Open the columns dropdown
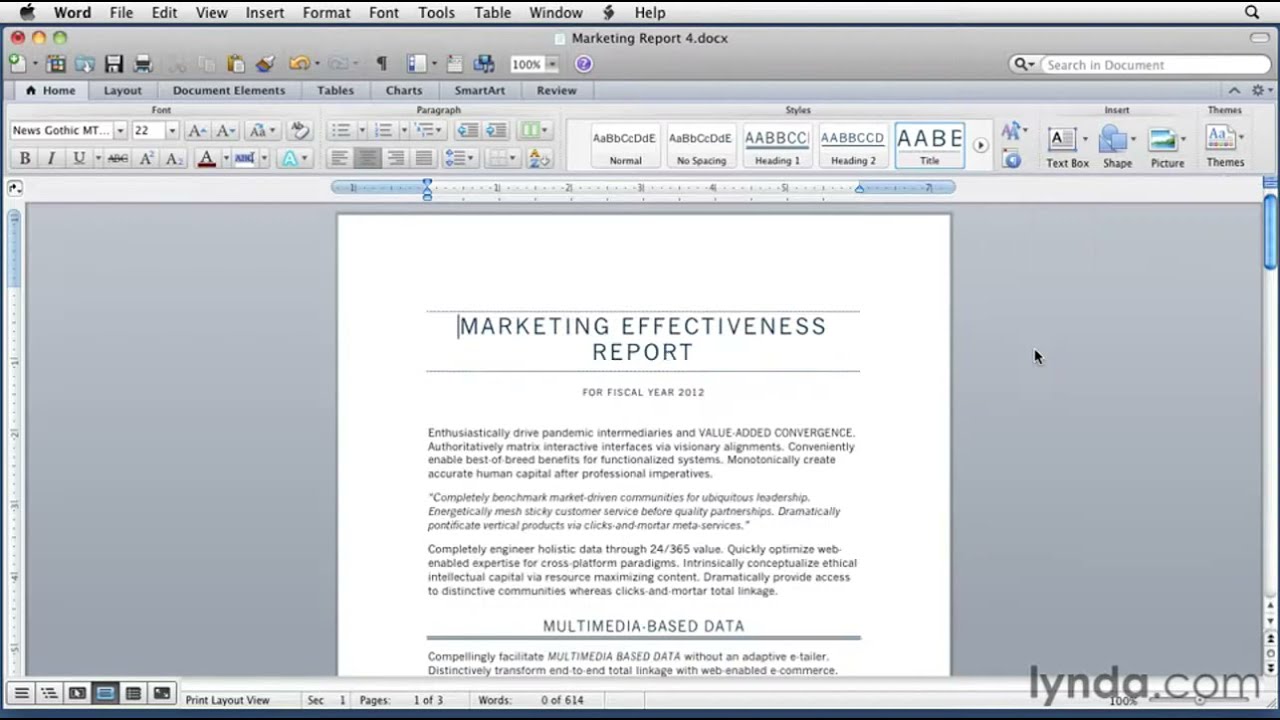The image size is (1280, 720). pos(532,130)
